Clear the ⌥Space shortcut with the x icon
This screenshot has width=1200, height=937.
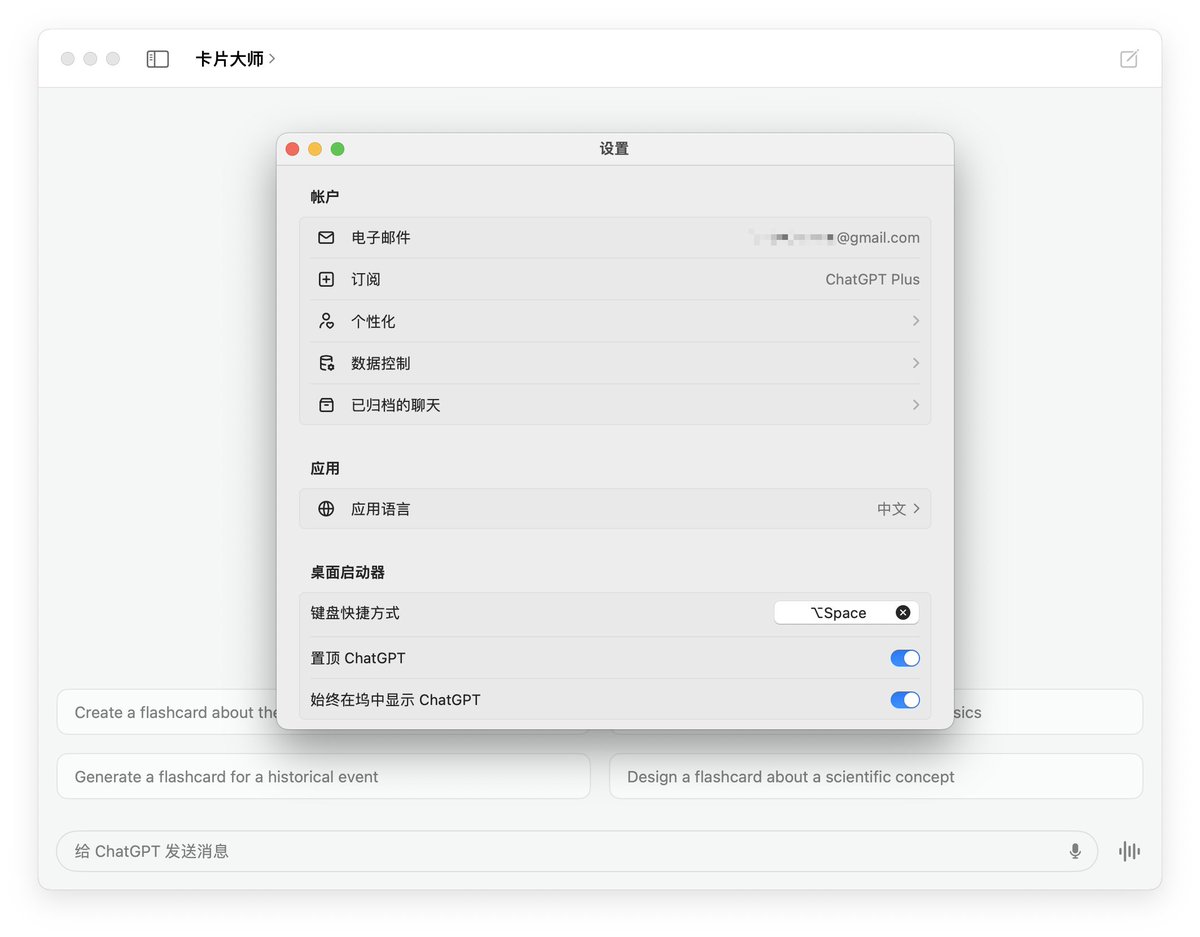coord(903,613)
